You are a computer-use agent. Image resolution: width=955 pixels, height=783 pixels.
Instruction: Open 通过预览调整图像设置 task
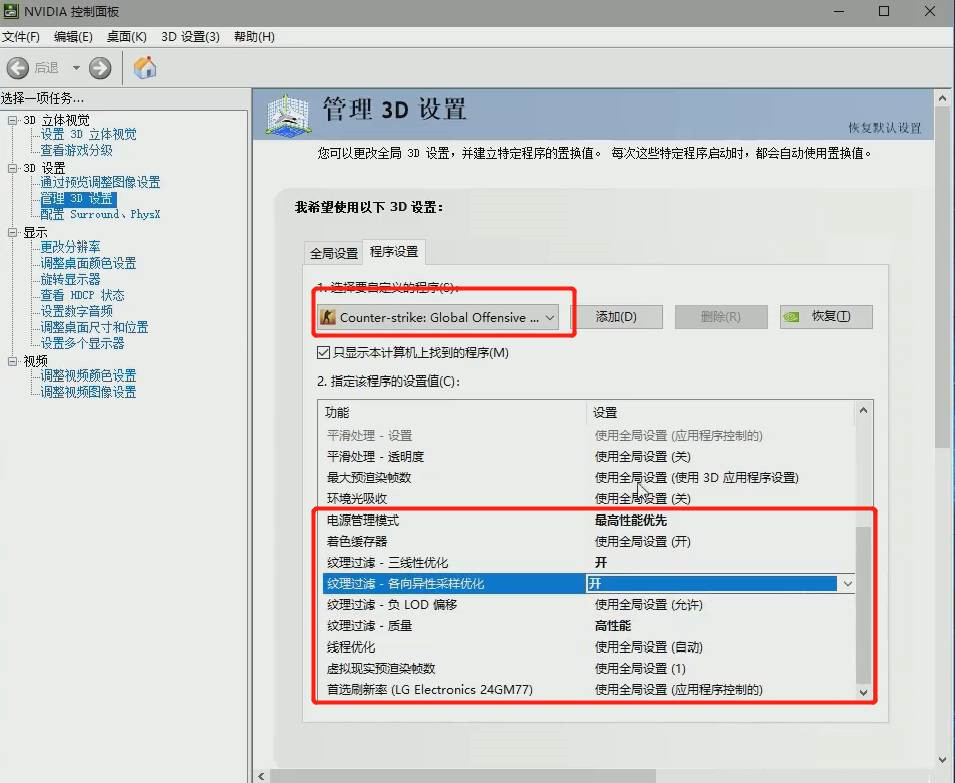(100, 182)
